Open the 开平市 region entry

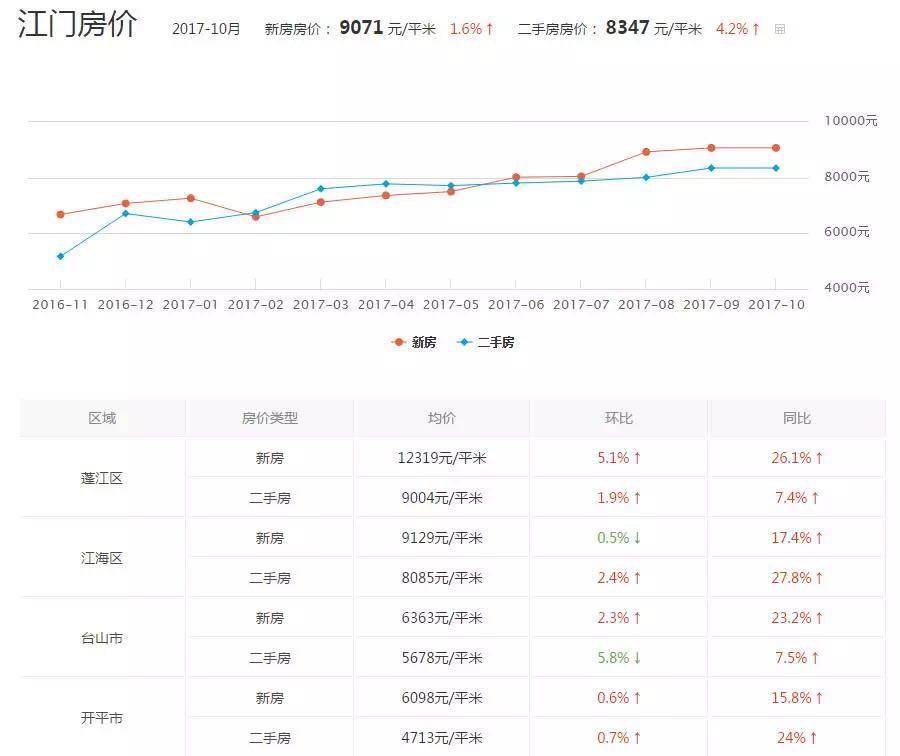[102, 718]
